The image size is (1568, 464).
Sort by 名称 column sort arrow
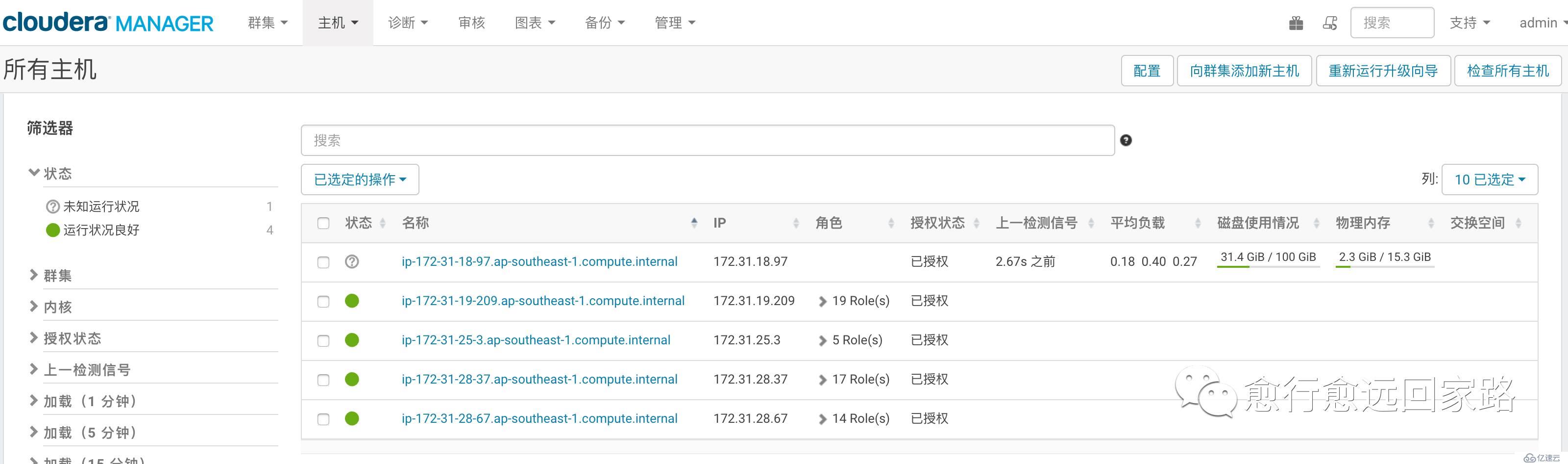tap(694, 223)
